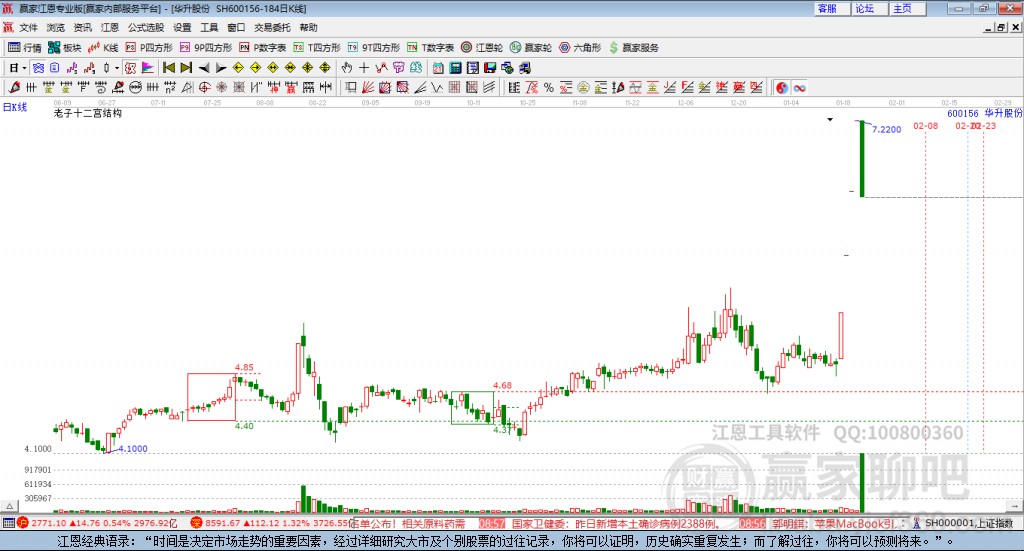Open the 行情 quotes view
This screenshot has height=551, width=1024.
[25, 48]
